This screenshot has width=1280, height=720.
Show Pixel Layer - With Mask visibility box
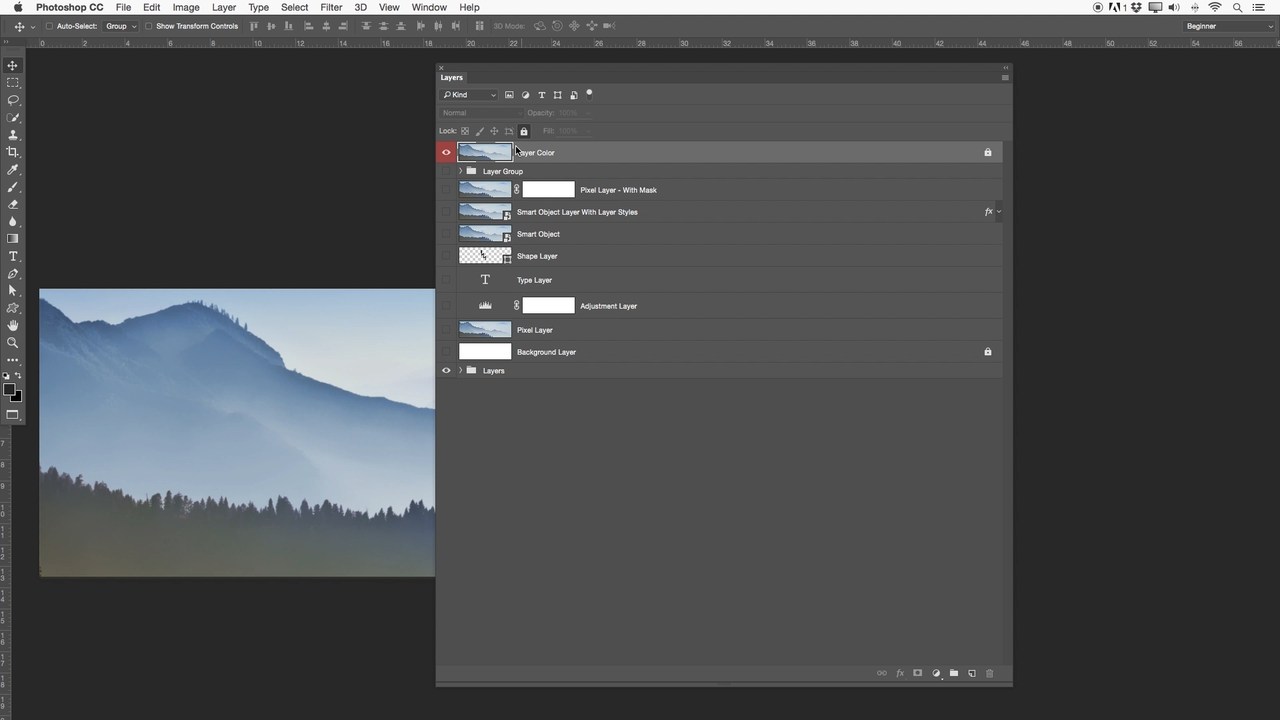[x=446, y=190]
